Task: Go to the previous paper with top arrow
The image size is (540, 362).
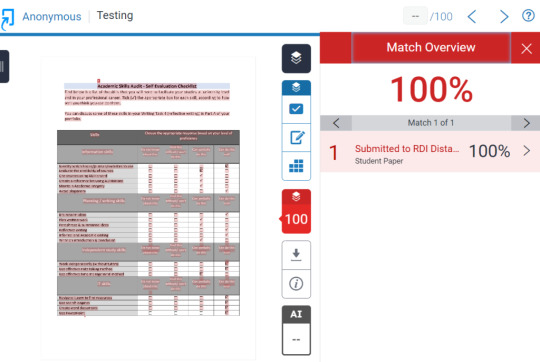Action: click(472, 16)
